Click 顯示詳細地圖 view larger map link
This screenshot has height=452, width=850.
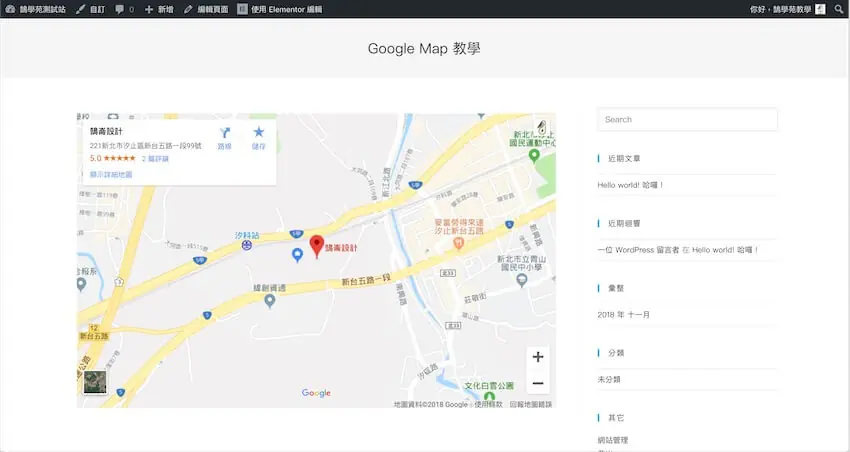(x=111, y=175)
